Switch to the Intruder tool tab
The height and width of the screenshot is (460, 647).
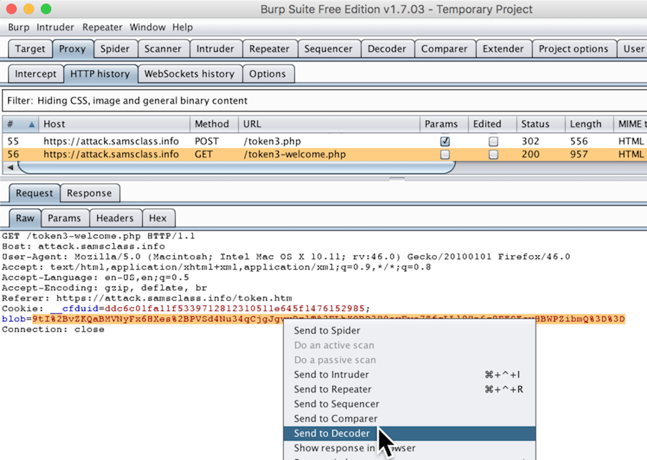coord(215,49)
